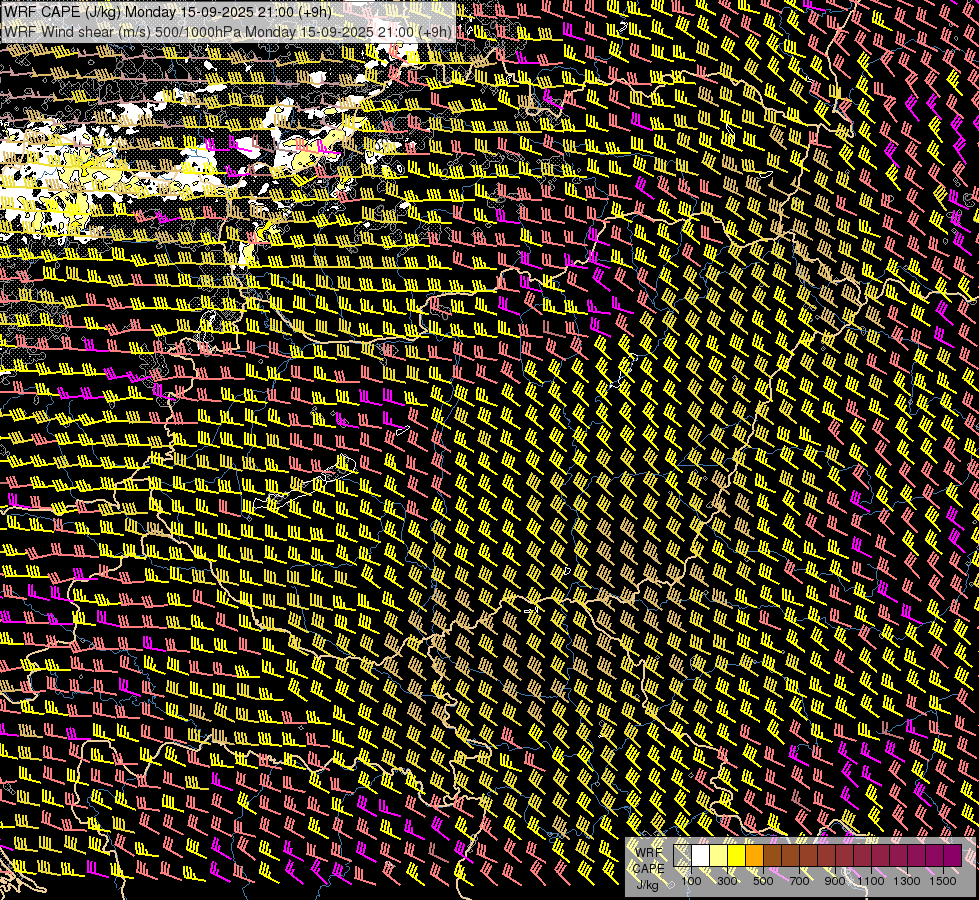Click the 1300 legend tick label
This screenshot has width=979, height=900.
click(x=907, y=881)
